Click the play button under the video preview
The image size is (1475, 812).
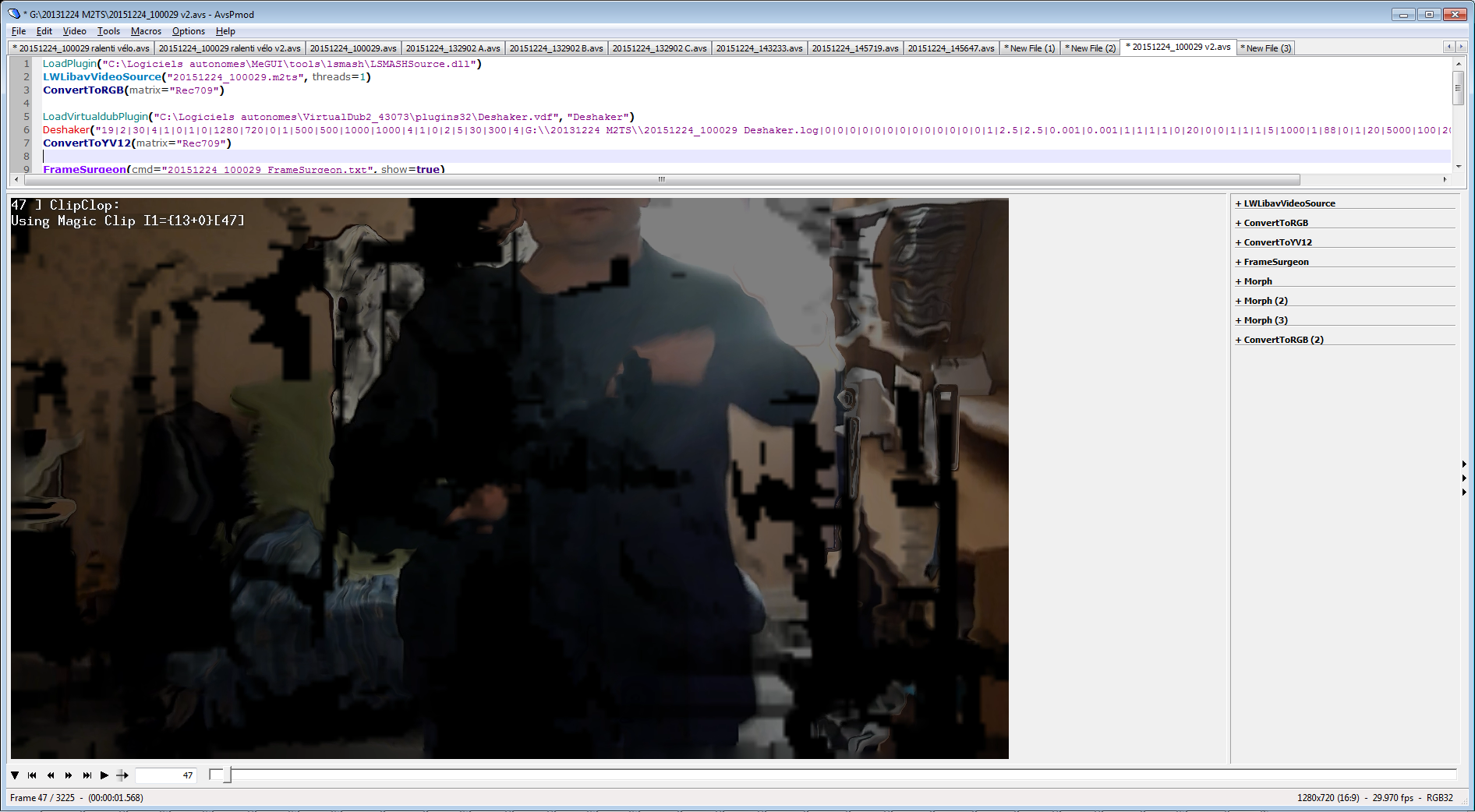point(104,775)
